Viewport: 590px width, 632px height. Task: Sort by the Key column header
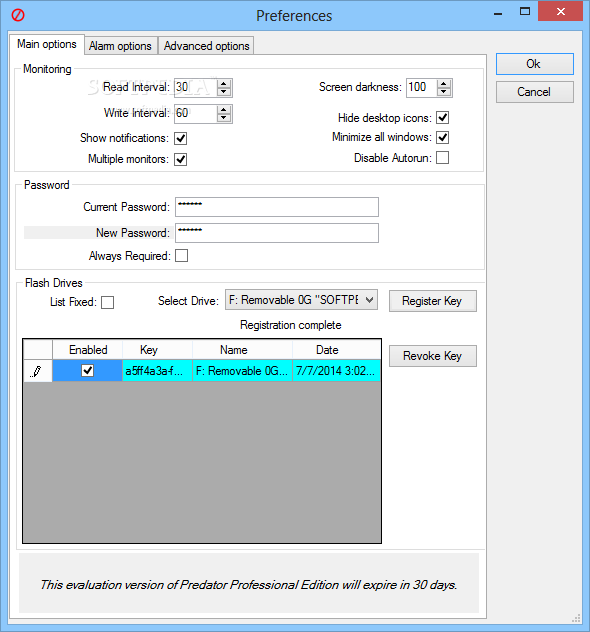tap(157, 349)
